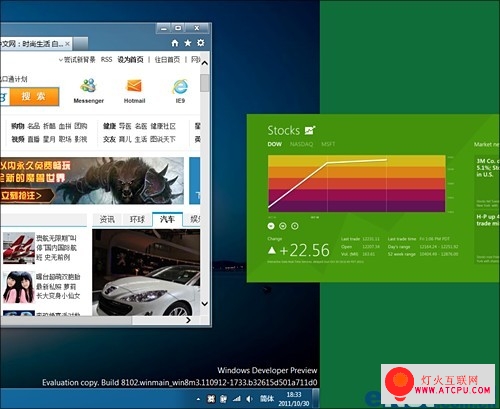Select the 环球 news tab
This screenshot has width=500, height=409.
(x=137, y=219)
